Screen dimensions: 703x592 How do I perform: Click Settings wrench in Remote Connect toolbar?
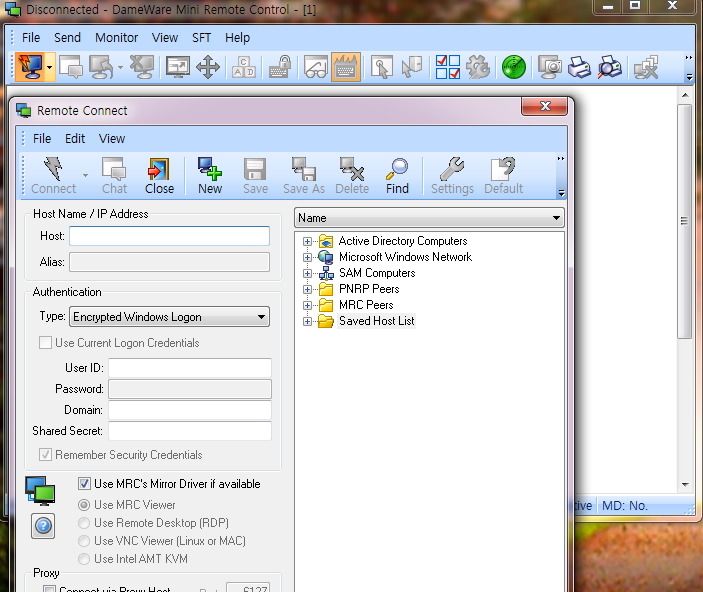point(452,175)
